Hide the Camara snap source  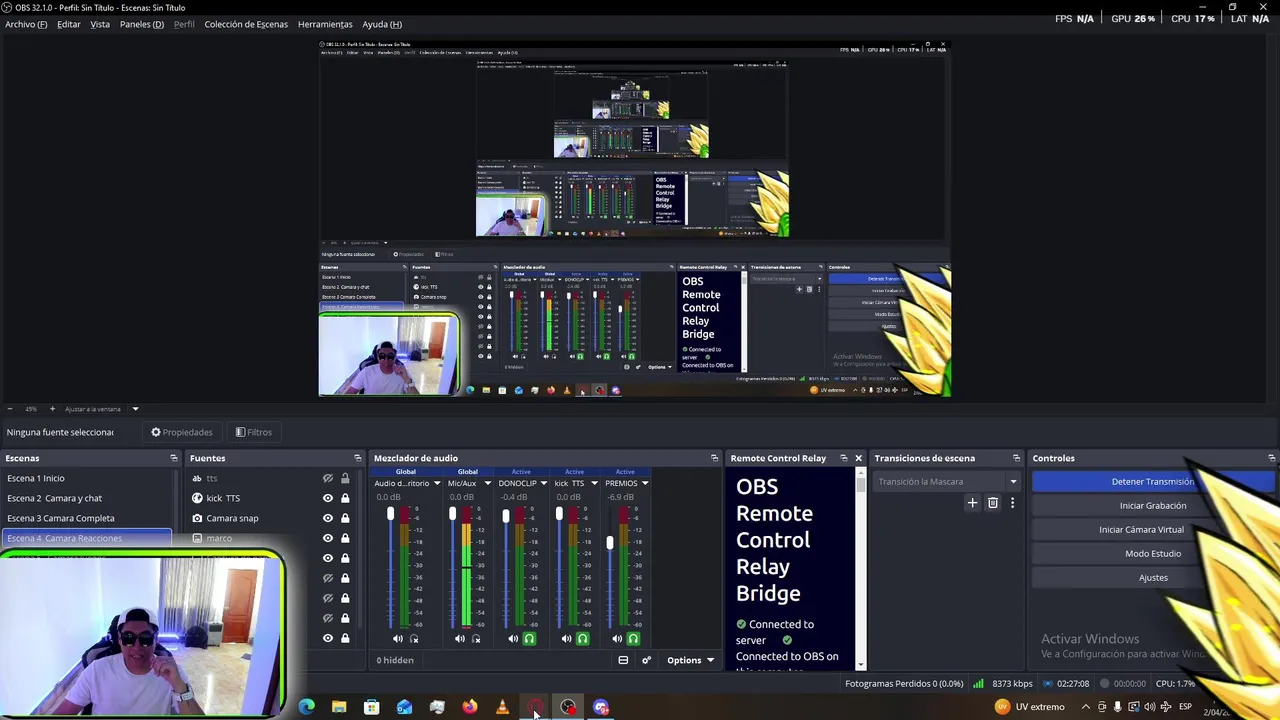pos(328,518)
